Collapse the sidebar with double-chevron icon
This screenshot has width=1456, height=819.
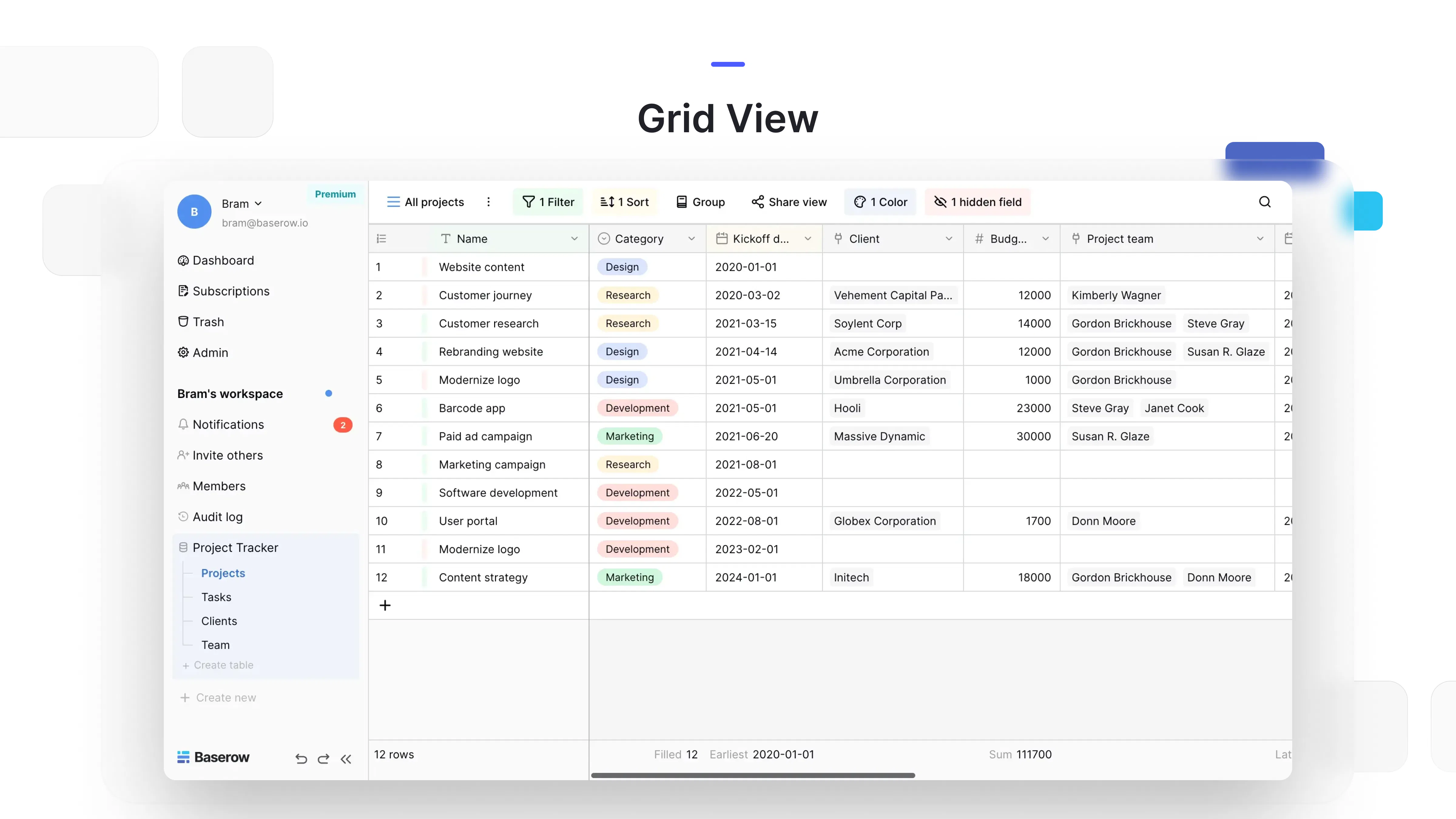[x=346, y=759]
